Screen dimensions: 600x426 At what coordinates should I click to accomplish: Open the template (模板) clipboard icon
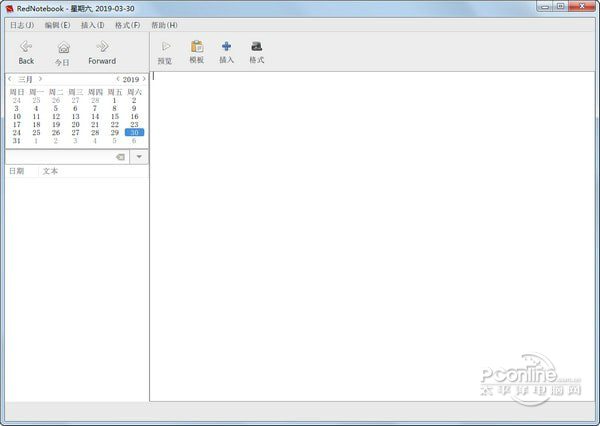(x=197, y=46)
